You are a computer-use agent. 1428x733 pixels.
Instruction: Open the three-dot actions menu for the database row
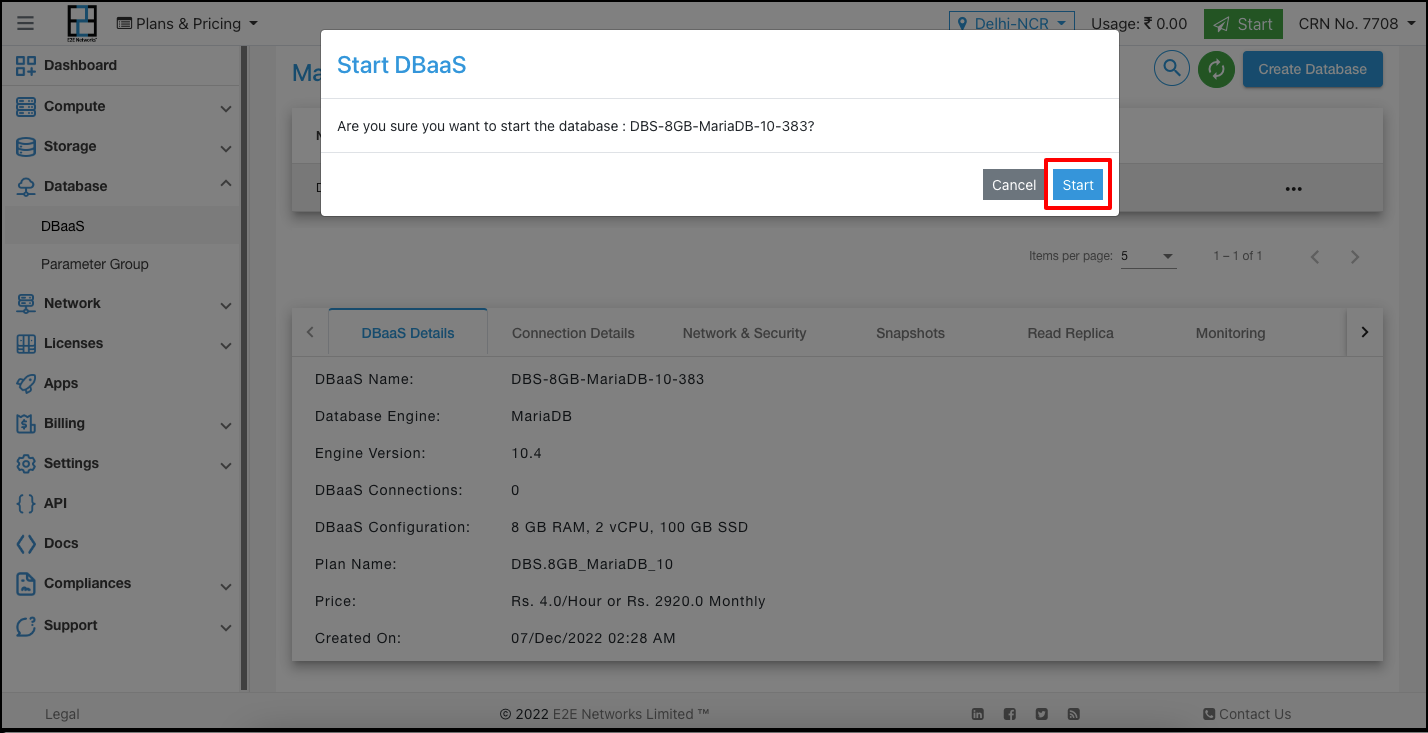(x=1294, y=188)
